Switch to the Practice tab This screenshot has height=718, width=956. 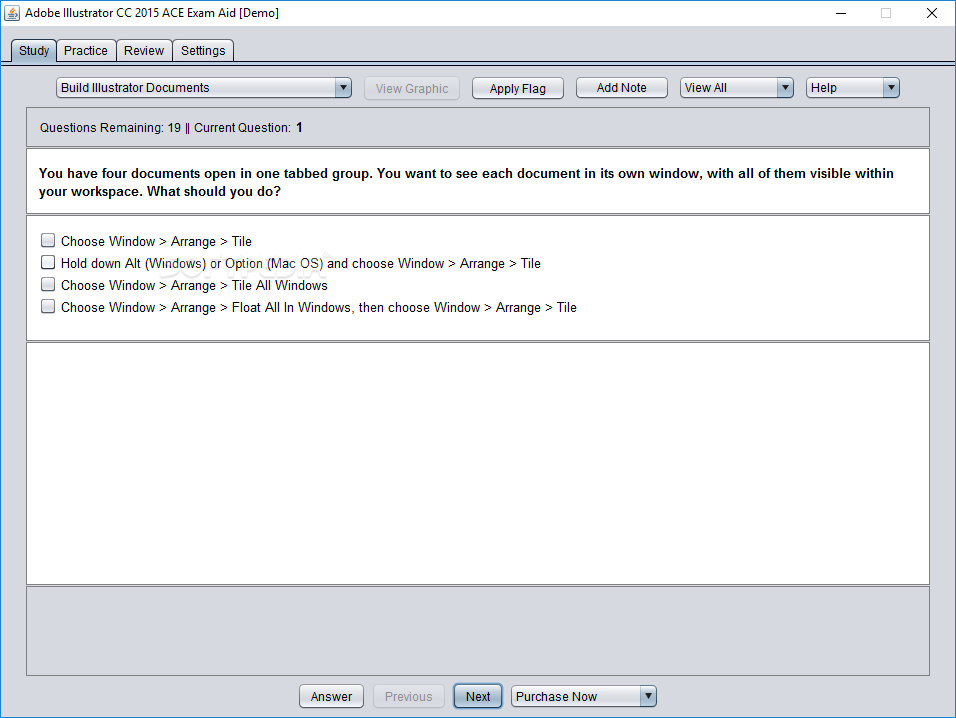click(86, 51)
